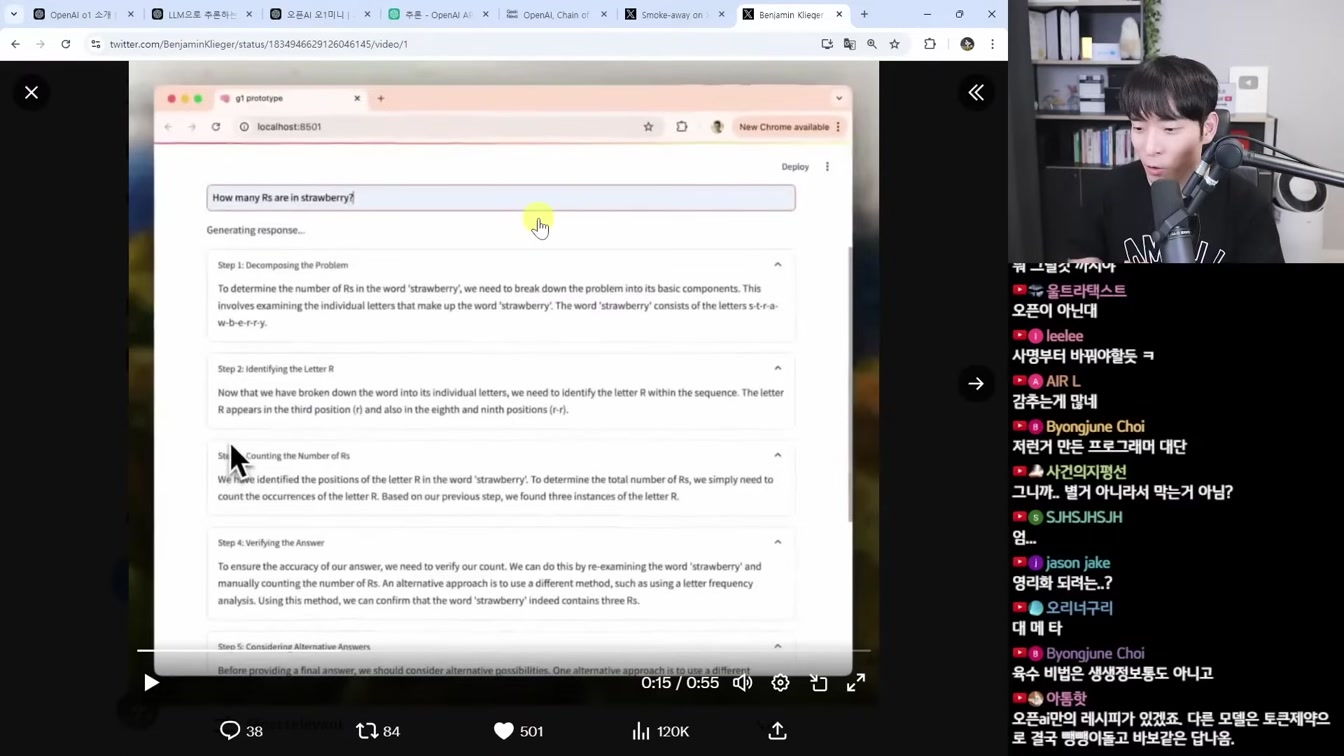
Task: Collapse 'Step 5: Considering Alternative Answers' expander
Action: [x=777, y=646]
